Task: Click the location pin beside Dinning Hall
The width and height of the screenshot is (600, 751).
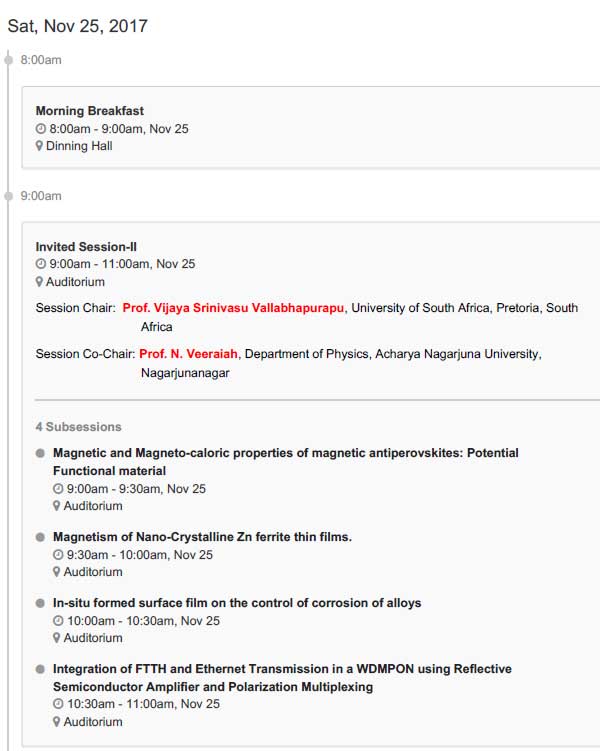Action: (39, 146)
